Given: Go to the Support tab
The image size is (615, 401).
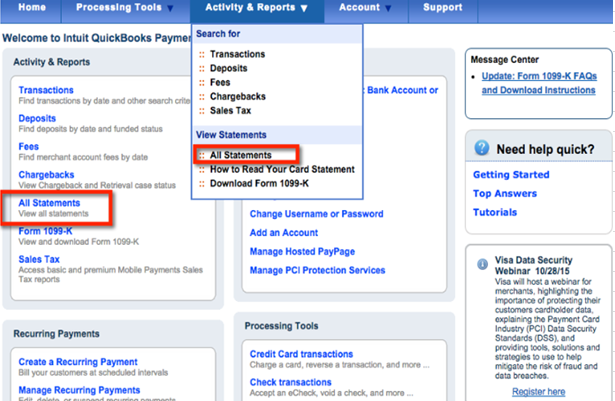Looking at the screenshot, I should pyautogui.click(x=442, y=7).
